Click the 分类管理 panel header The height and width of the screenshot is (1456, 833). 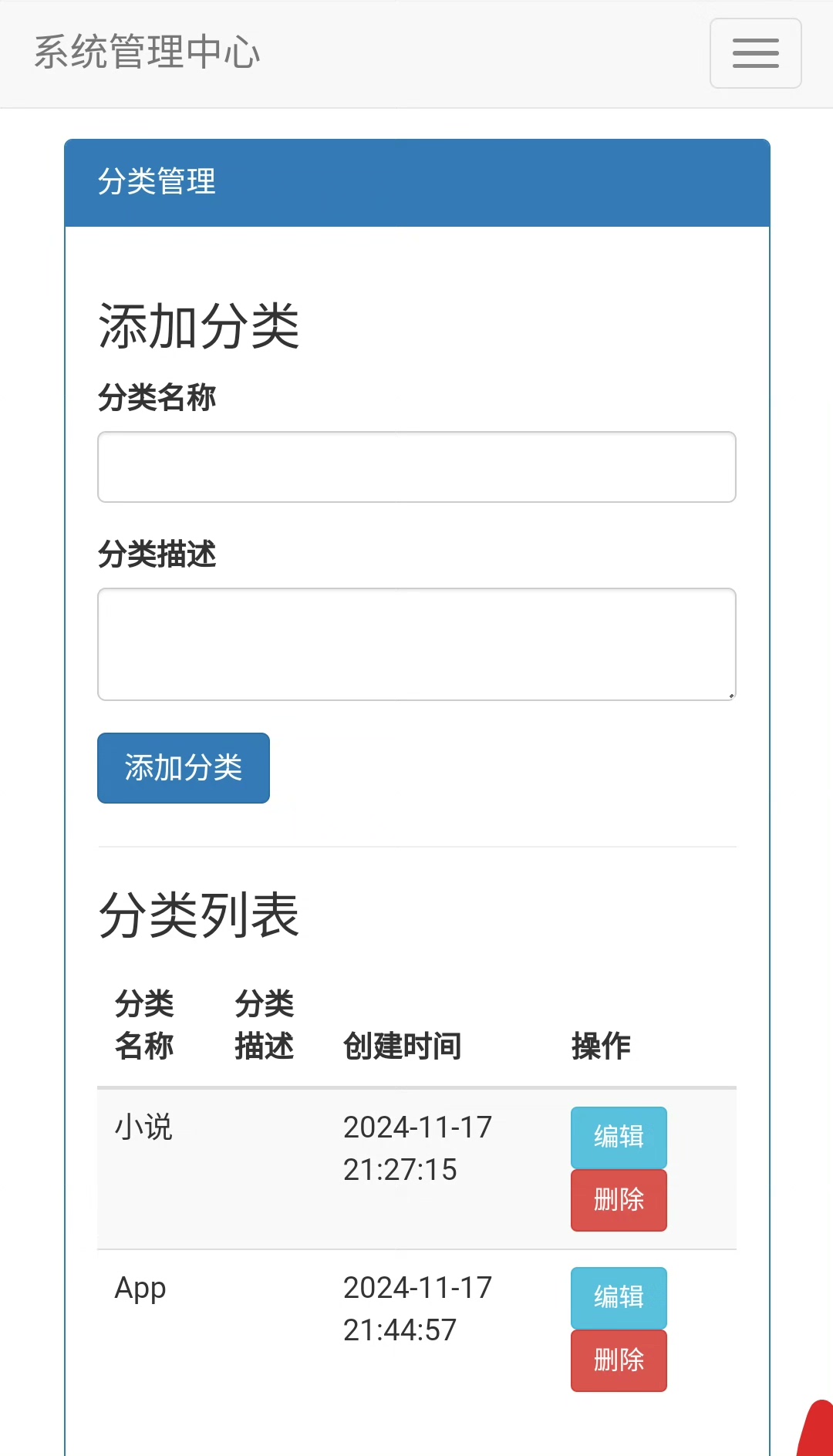[x=416, y=182]
